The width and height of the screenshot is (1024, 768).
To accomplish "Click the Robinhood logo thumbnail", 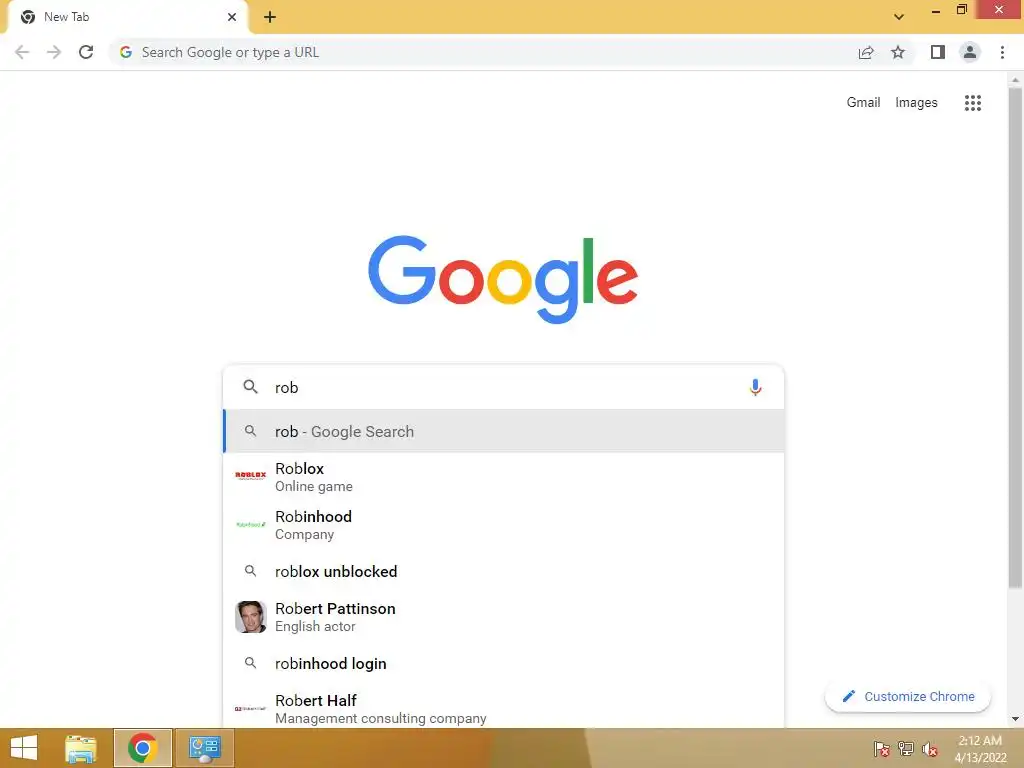I will 250,524.
